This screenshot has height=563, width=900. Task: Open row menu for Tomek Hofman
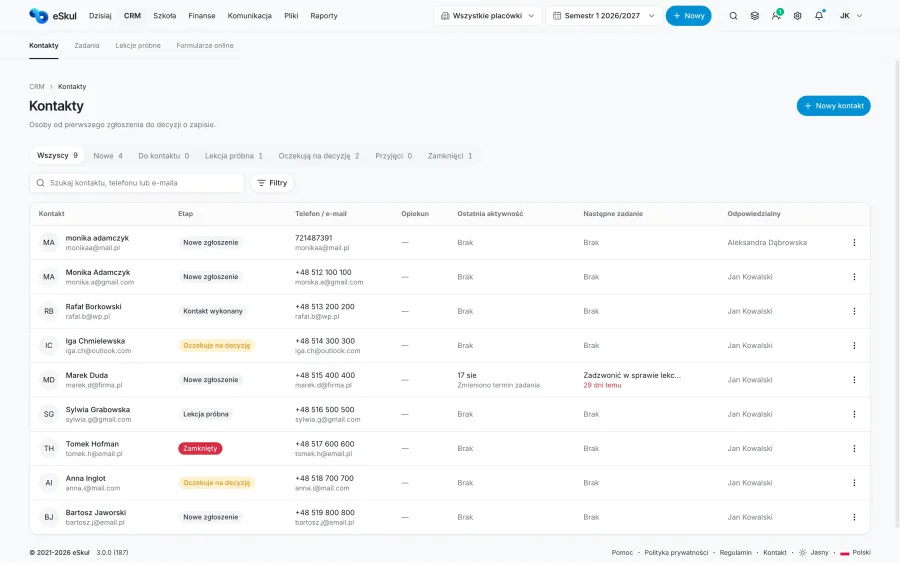(x=854, y=448)
